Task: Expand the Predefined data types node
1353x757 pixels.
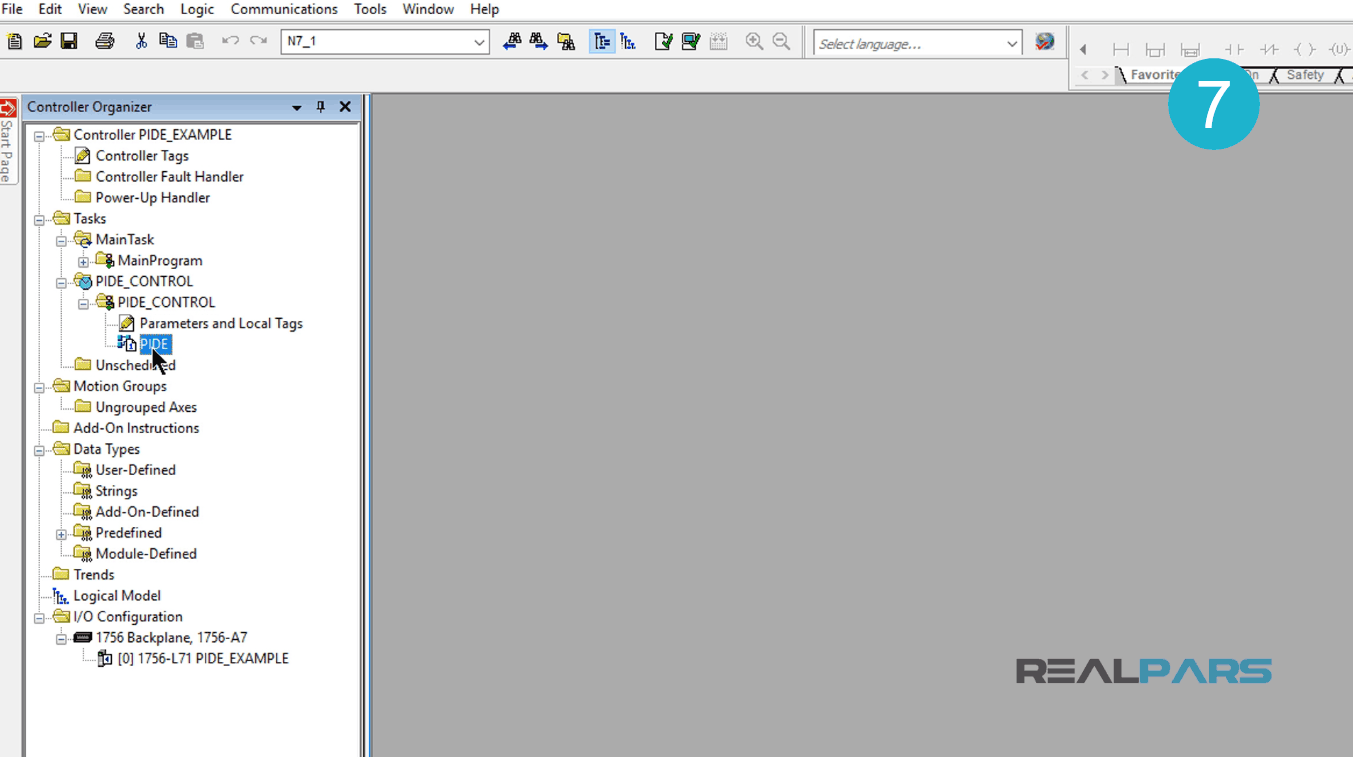Action: (61, 534)
